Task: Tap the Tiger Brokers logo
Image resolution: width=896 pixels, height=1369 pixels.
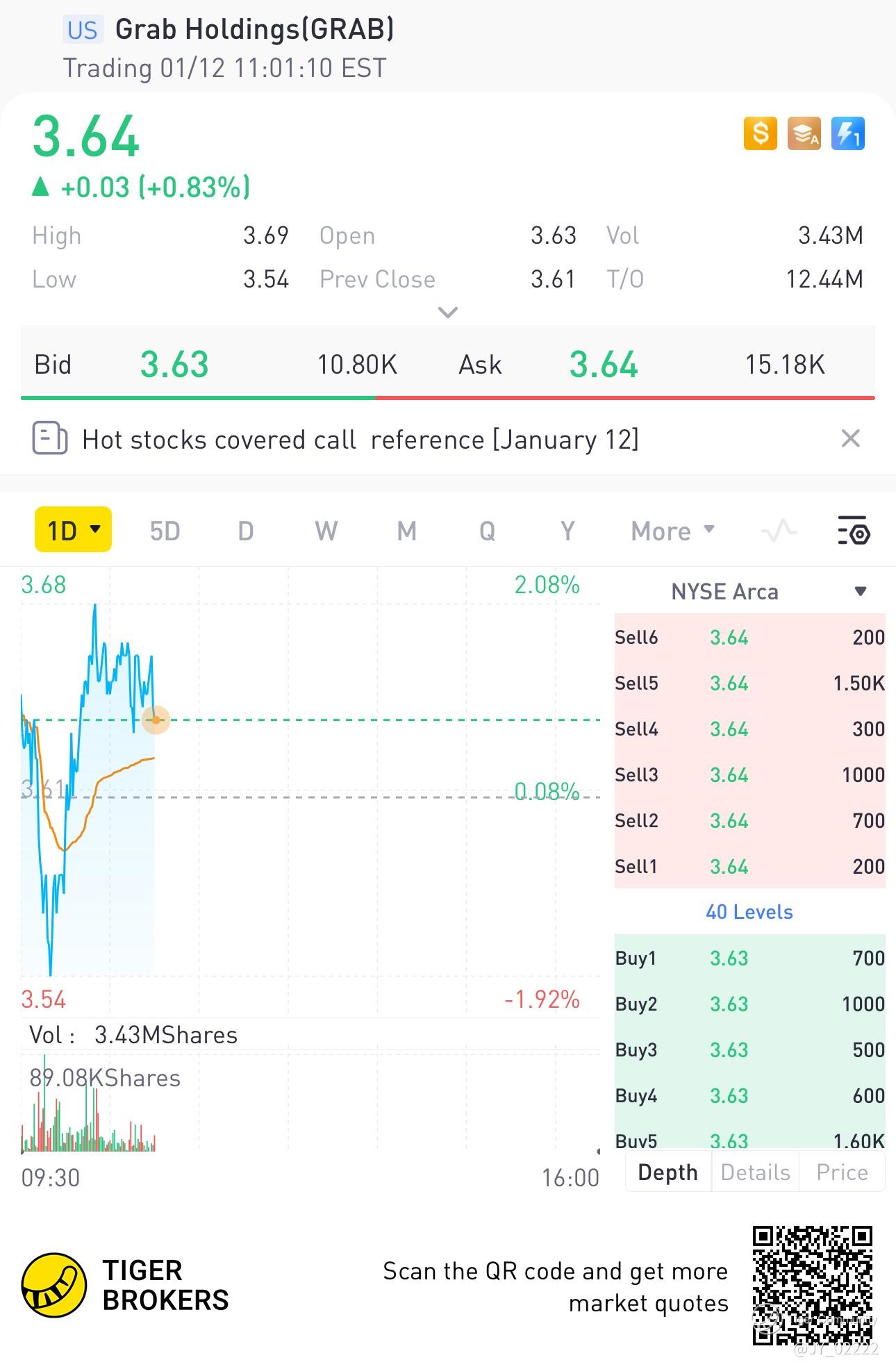Action: [54, 1285]
